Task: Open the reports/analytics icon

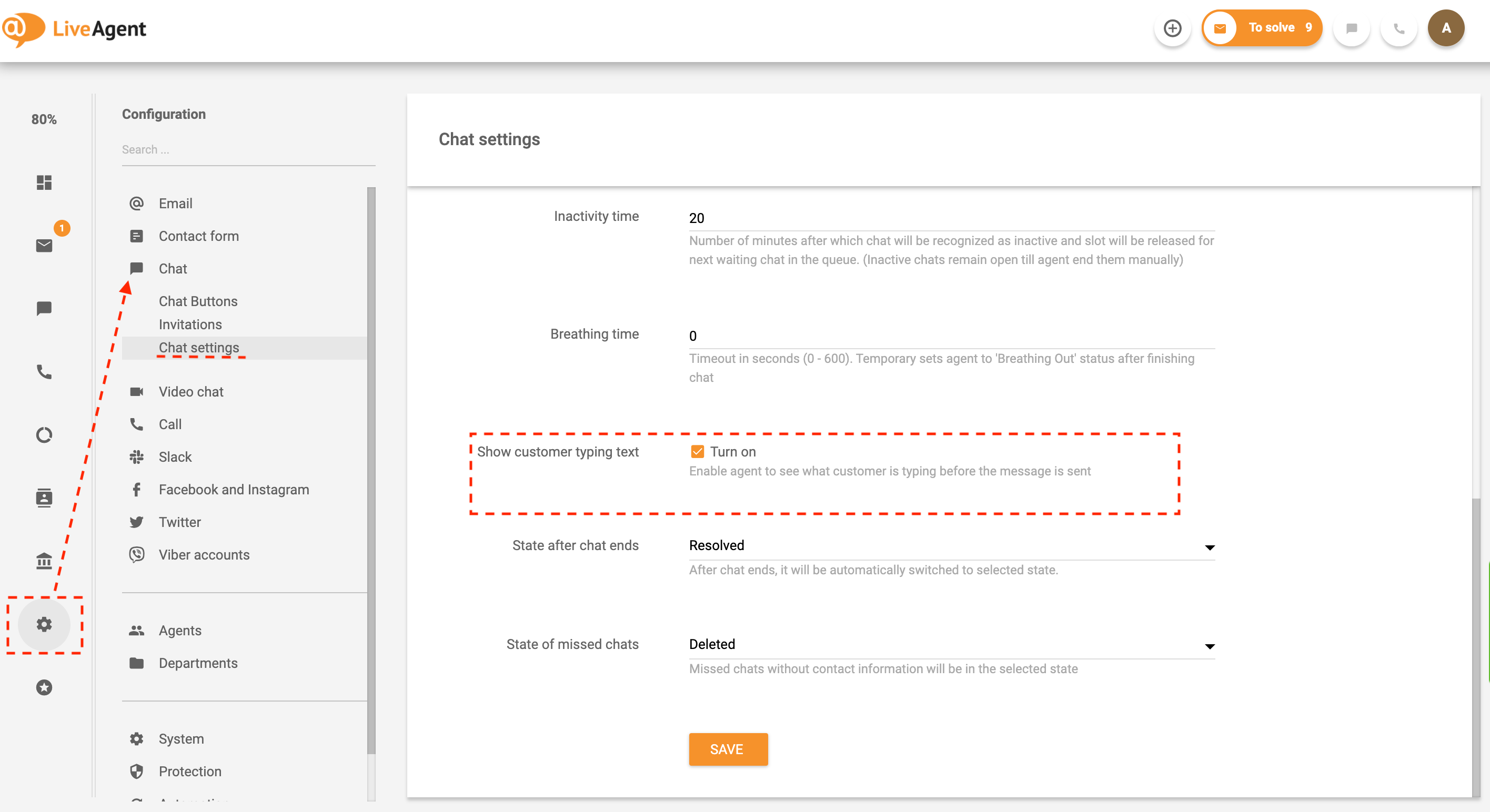Action: click(44, 434)
